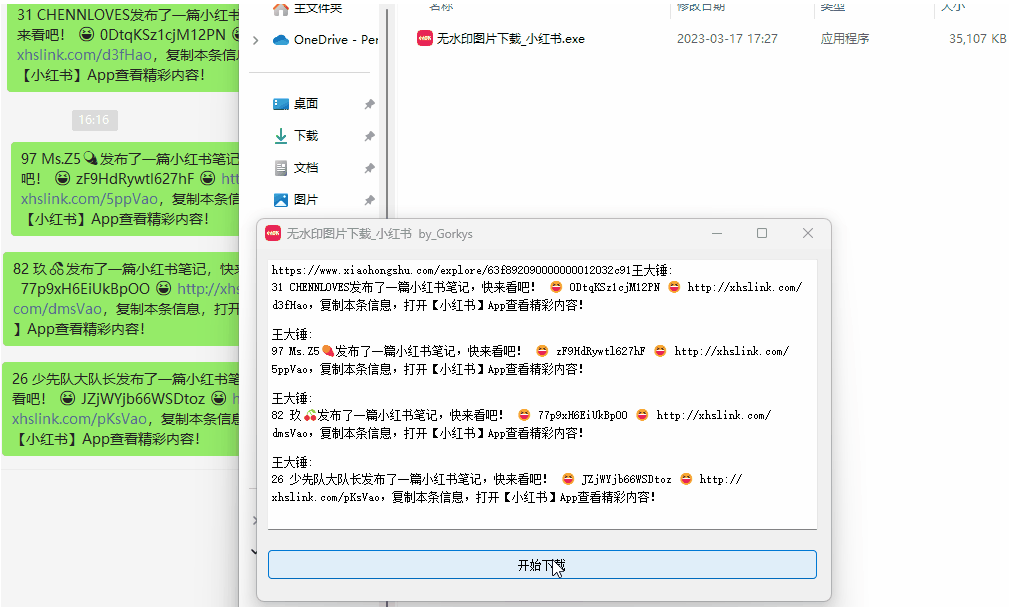This screenshot has height=611, width=1009.
Task: Click the 82 玖 chat message bubble
Action: [121, 299]
